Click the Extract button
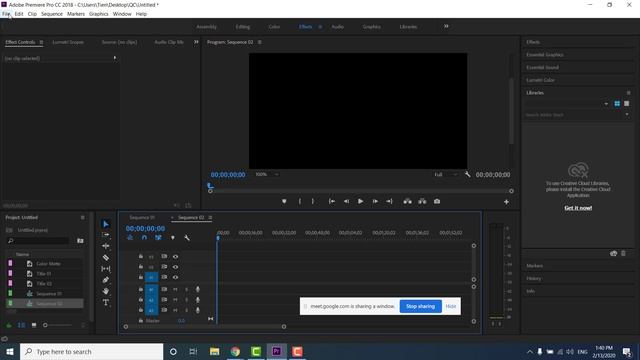The width and height of the screenshot is (640, 360). click(422, 201)
